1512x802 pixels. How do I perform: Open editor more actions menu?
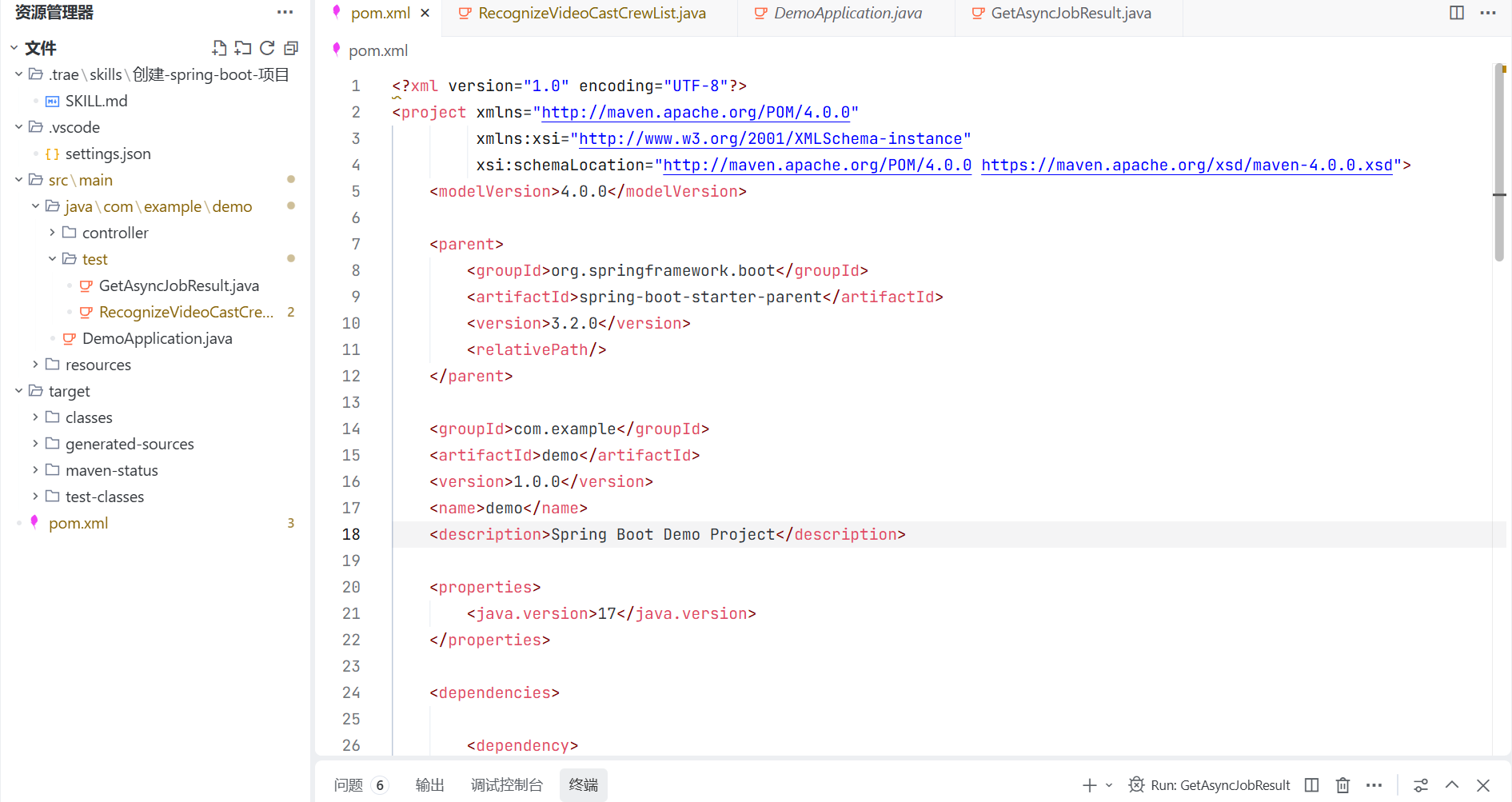tap(1488, 13)
